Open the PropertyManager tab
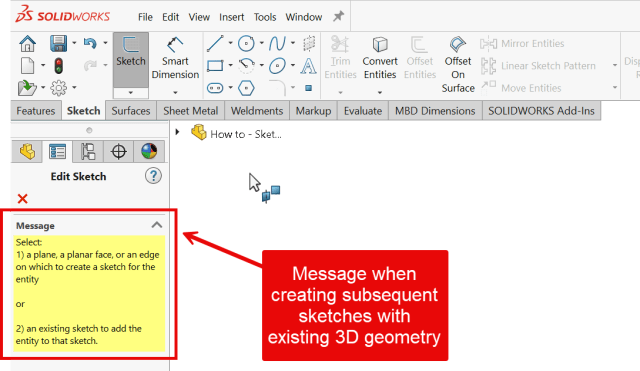This screenshot has width=640, height=371. [58, 151]
